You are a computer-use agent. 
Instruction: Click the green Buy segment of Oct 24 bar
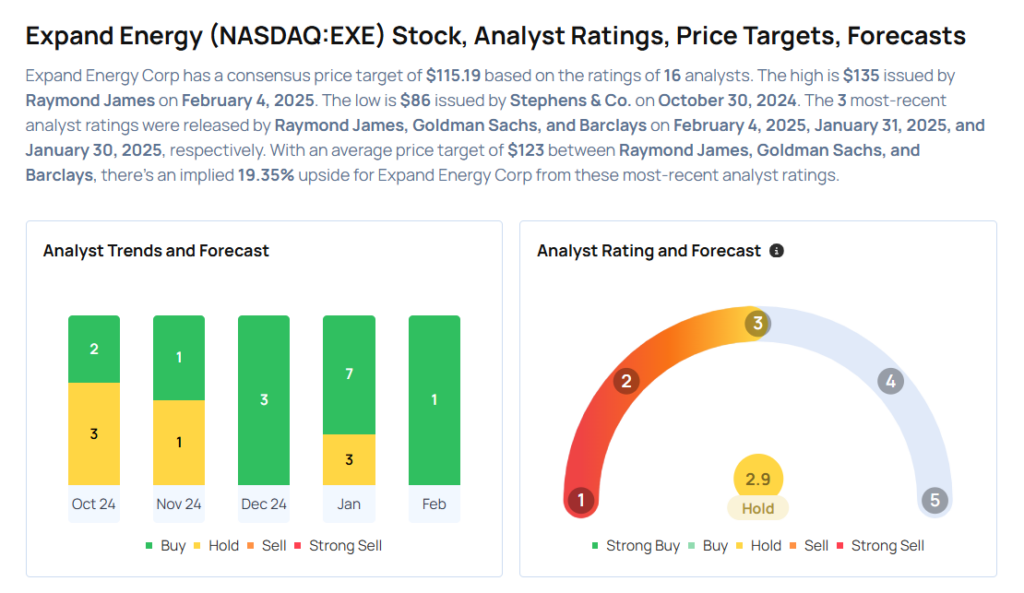94,349
